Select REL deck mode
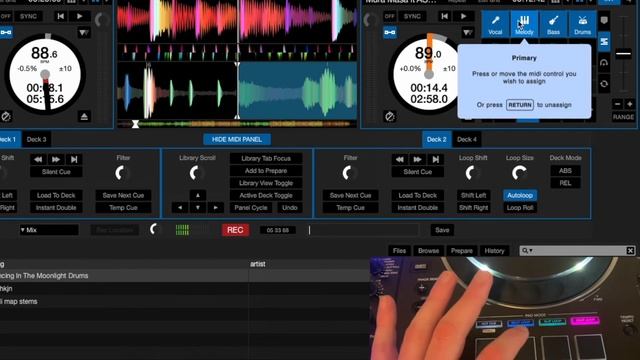 tap(565, 183)
